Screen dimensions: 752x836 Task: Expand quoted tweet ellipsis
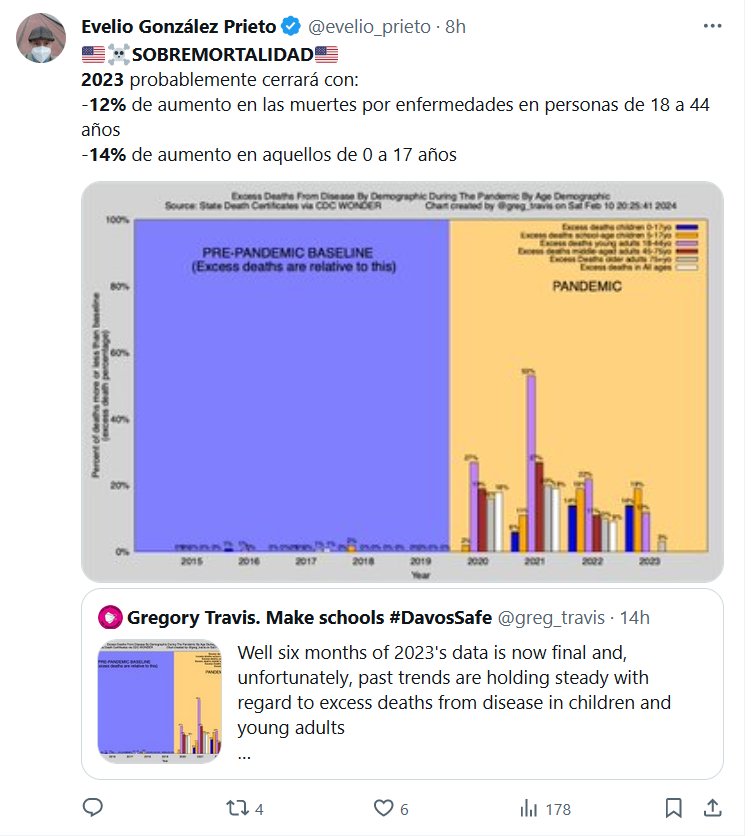[x=245, y=753]
